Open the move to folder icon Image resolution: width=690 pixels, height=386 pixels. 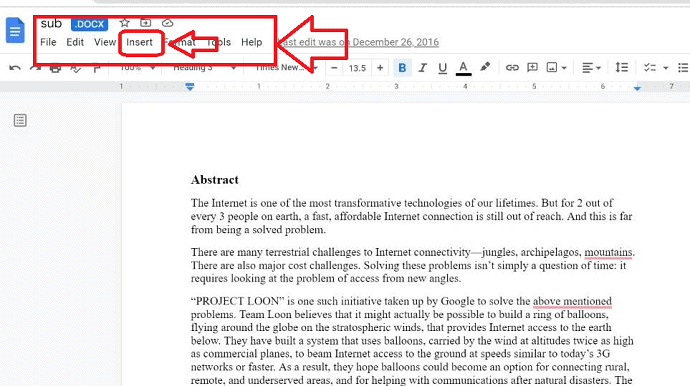click(145, 23)
